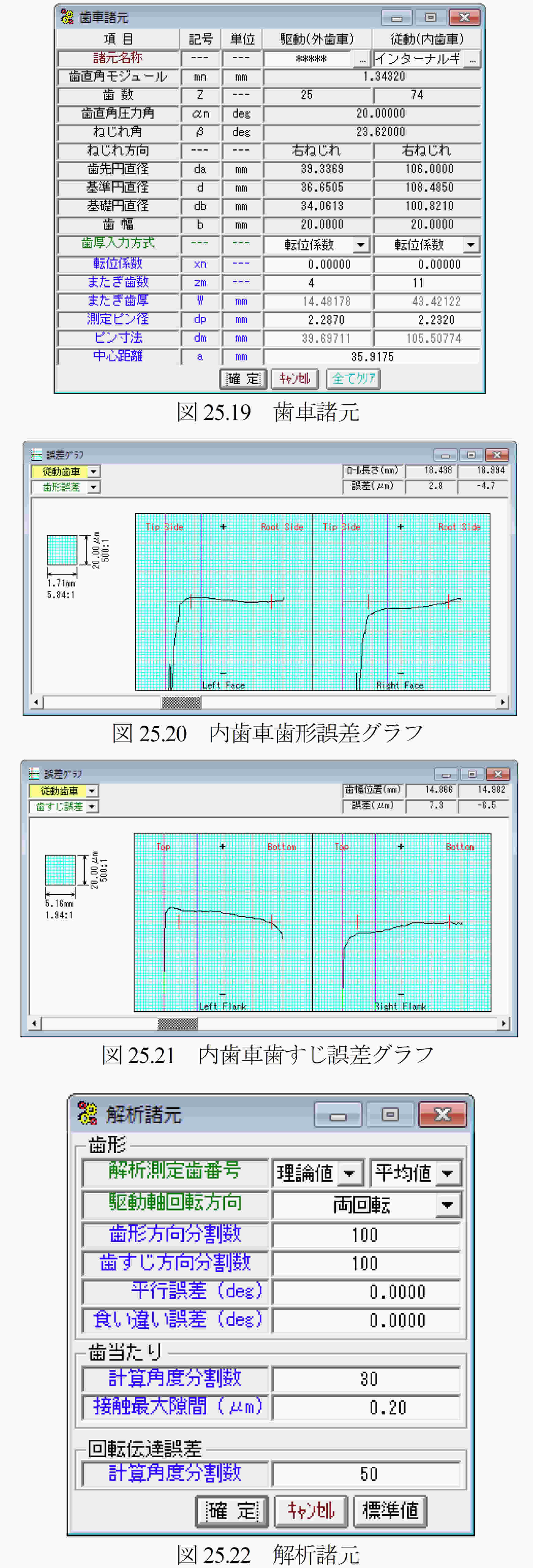This screenshot has height=1568, width=533.
Task: Click 駆動 歯数 field showing 25
Action: click(317, 95)
